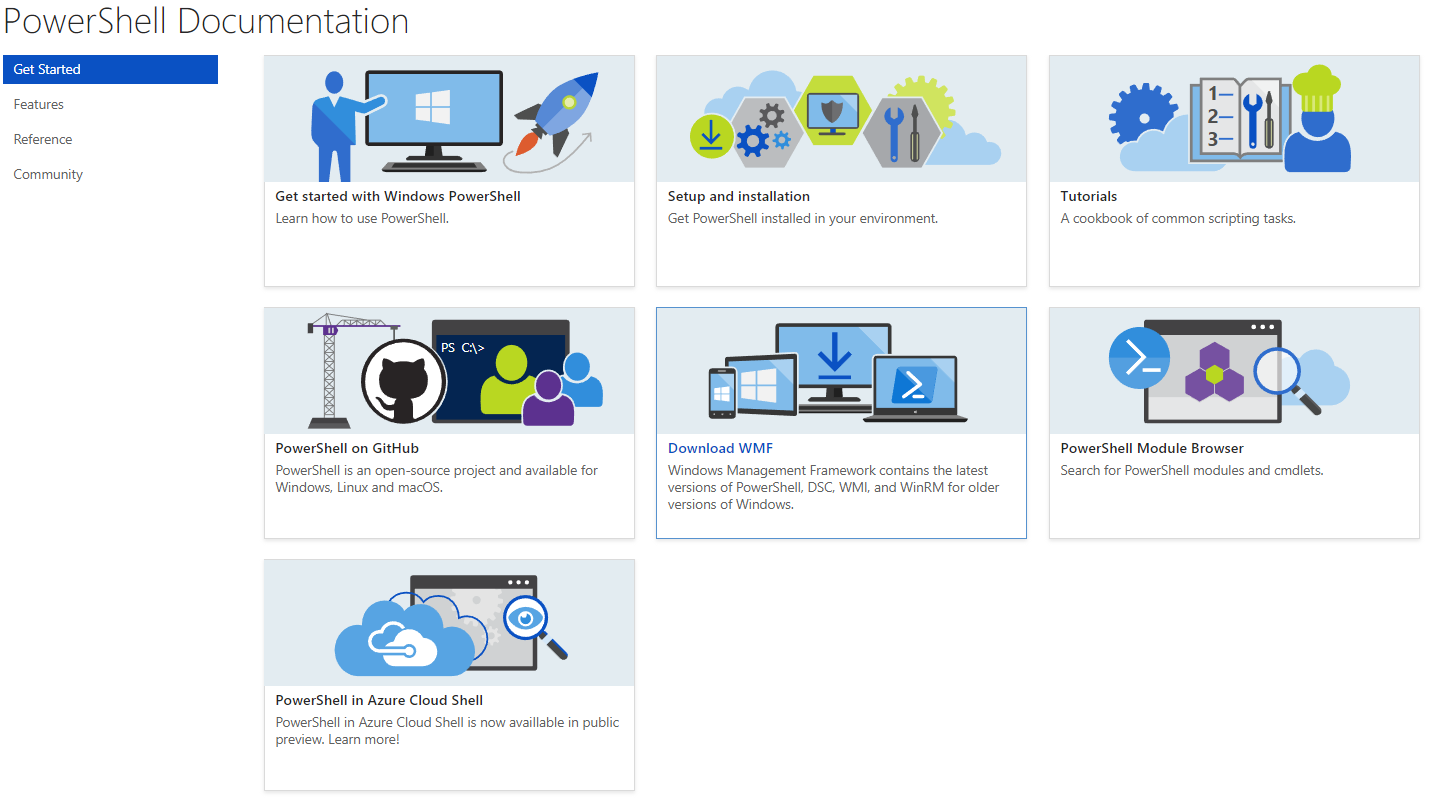Click the magnifying glass in Module Browser card
The width and height of the screenshot is (1434, 812).
click(1286, 380)
